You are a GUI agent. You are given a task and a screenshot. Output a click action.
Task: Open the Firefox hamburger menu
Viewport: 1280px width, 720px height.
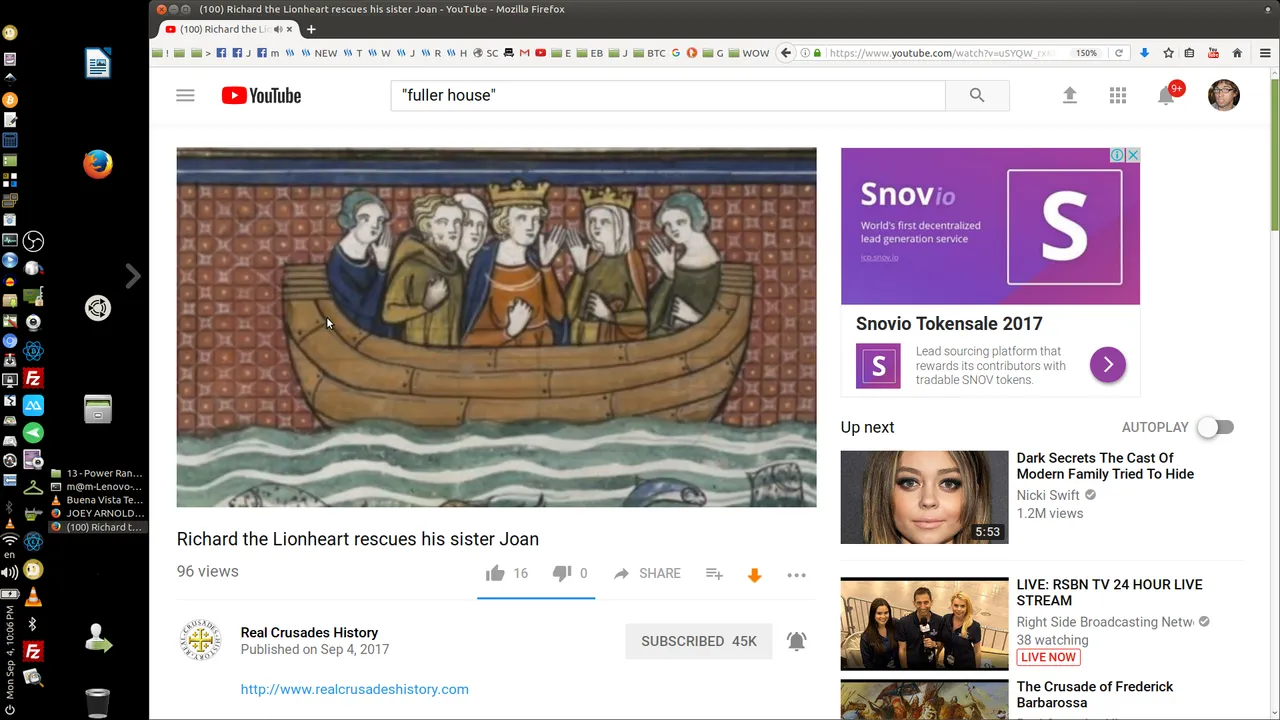(x=1265, y=53)
